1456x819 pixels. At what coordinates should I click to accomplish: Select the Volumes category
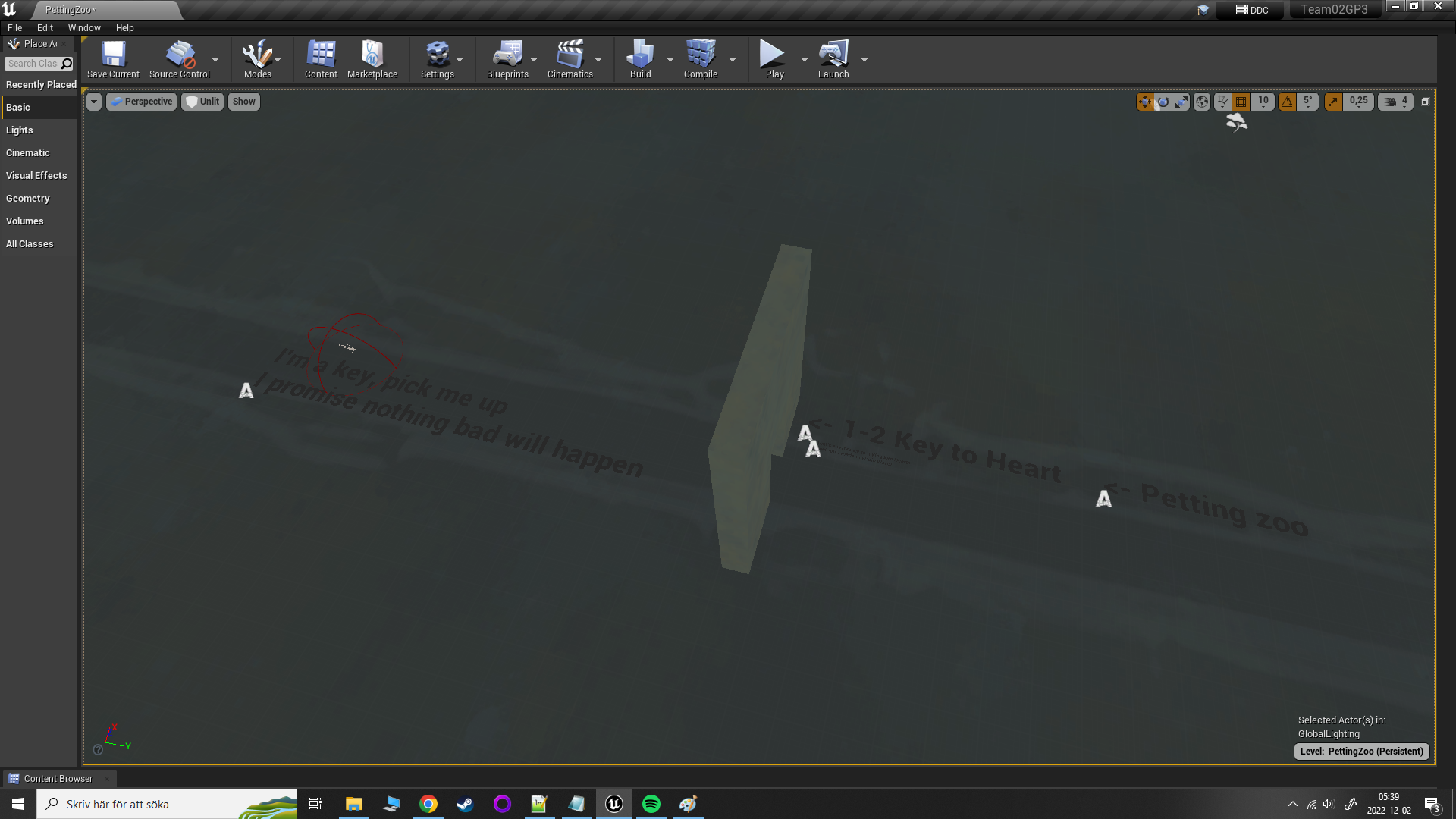pos(39,221)
